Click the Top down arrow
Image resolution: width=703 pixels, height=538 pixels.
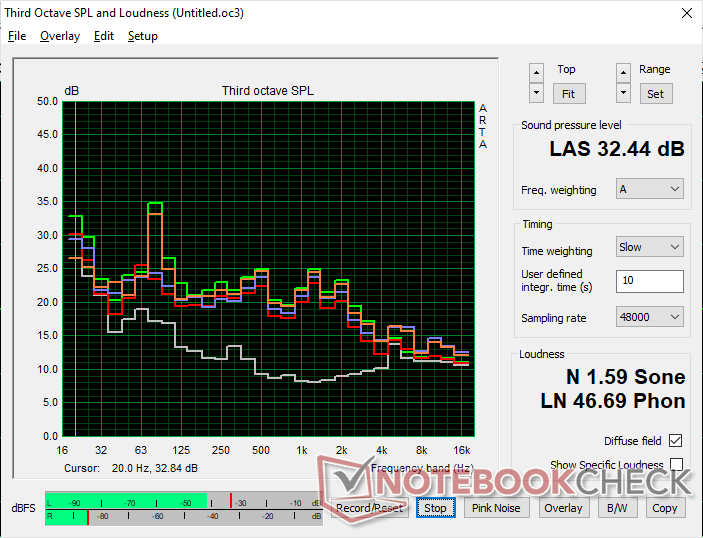coord(537,92)
